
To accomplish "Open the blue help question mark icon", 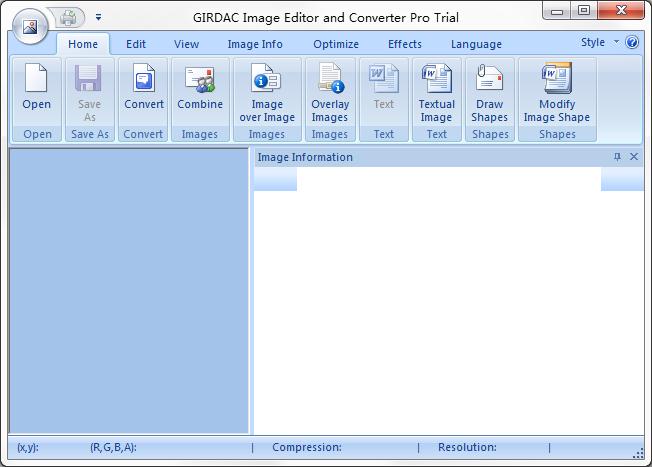I will pyautogui.click(x=632, y=42).
